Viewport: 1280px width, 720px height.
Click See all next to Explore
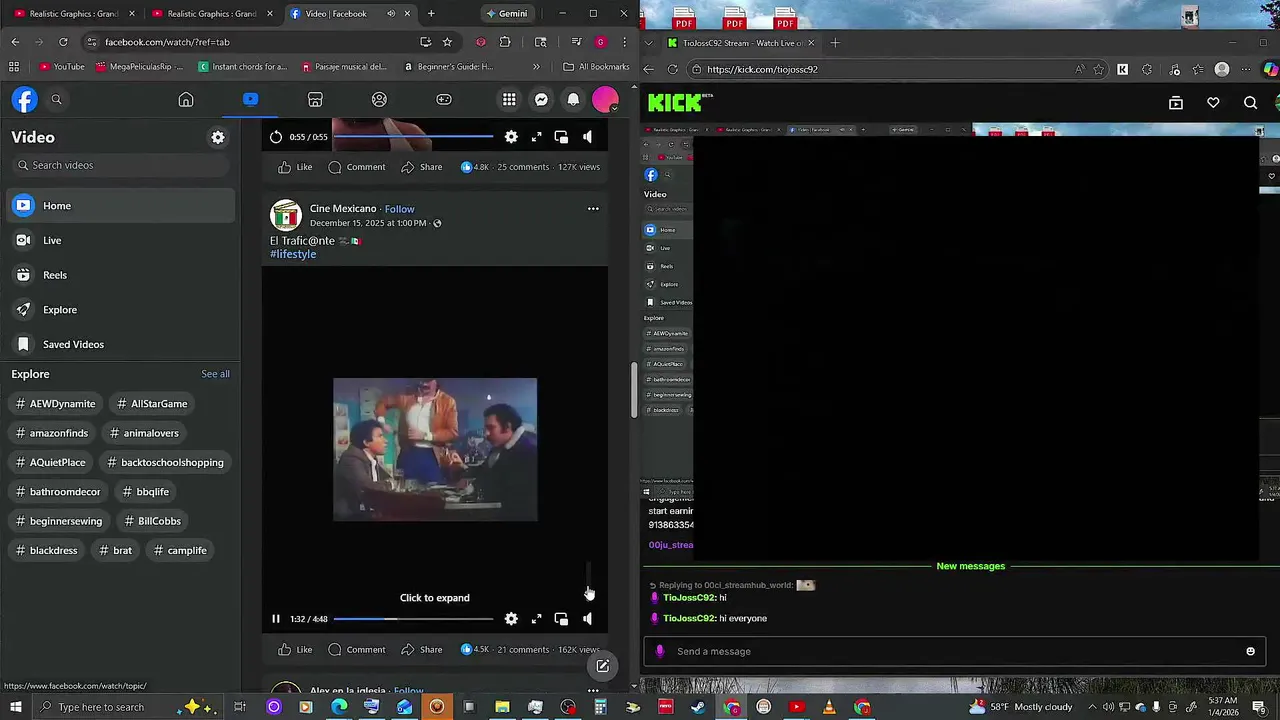[215, 374]
